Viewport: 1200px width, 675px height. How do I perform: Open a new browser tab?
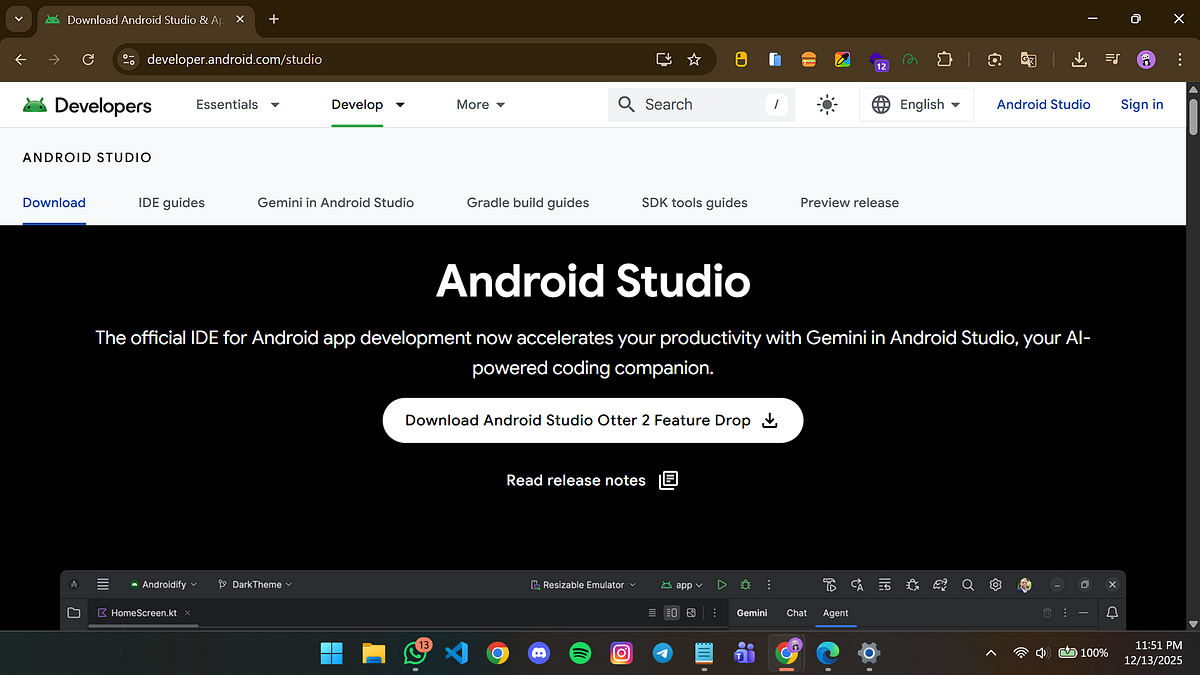274,19
